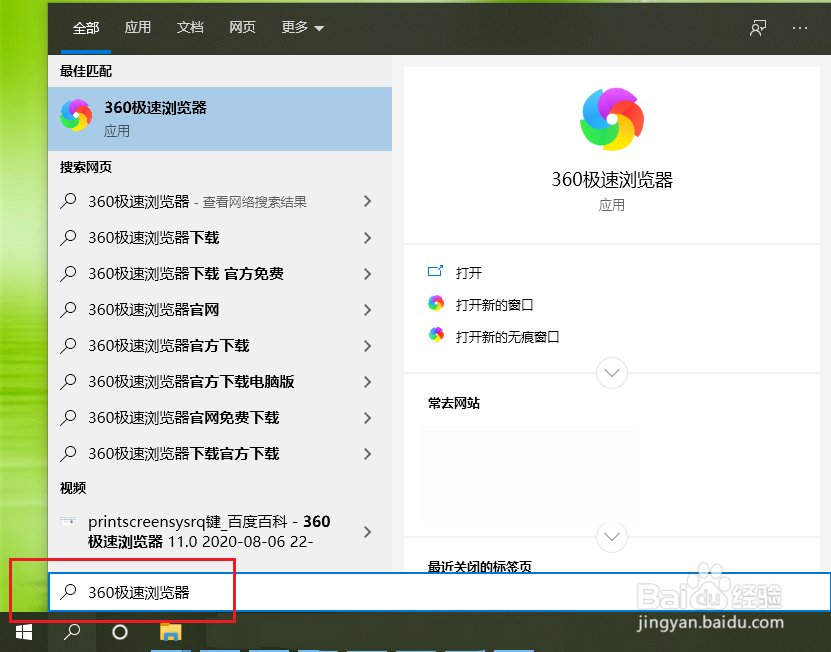Click the Windows Start button
The width and height of the screenshot is (831, 652).
coord(23,632)
